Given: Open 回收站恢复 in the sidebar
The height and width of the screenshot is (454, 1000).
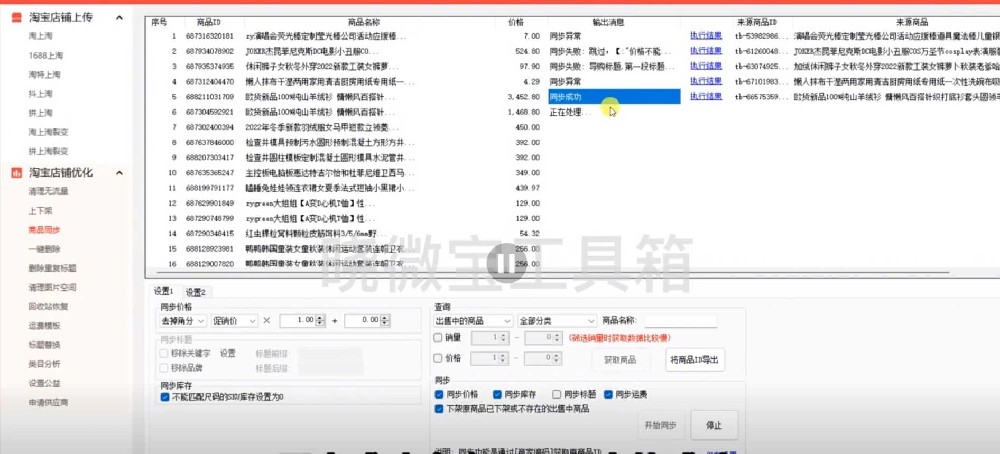Looking at the screenshot, I should coord(48,306).
